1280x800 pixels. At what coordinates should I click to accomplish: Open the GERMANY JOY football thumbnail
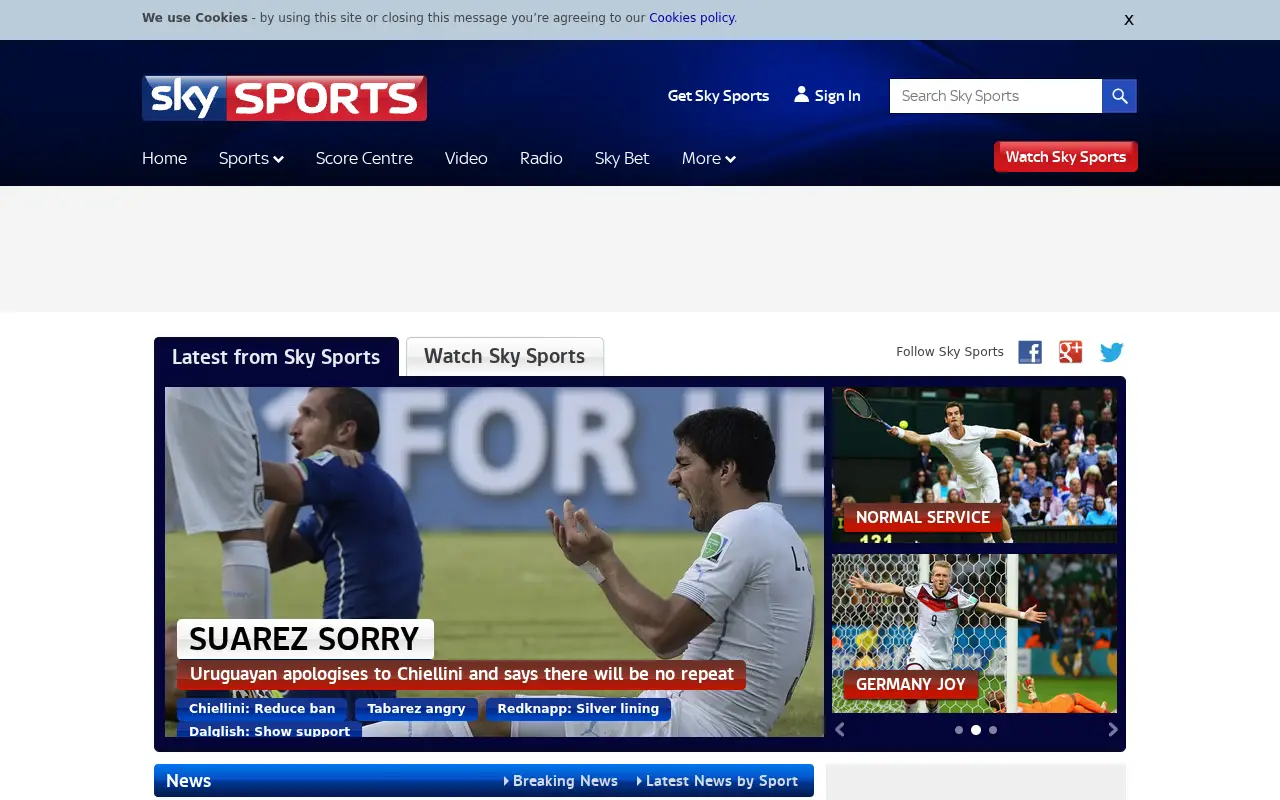tap(974, 633)
